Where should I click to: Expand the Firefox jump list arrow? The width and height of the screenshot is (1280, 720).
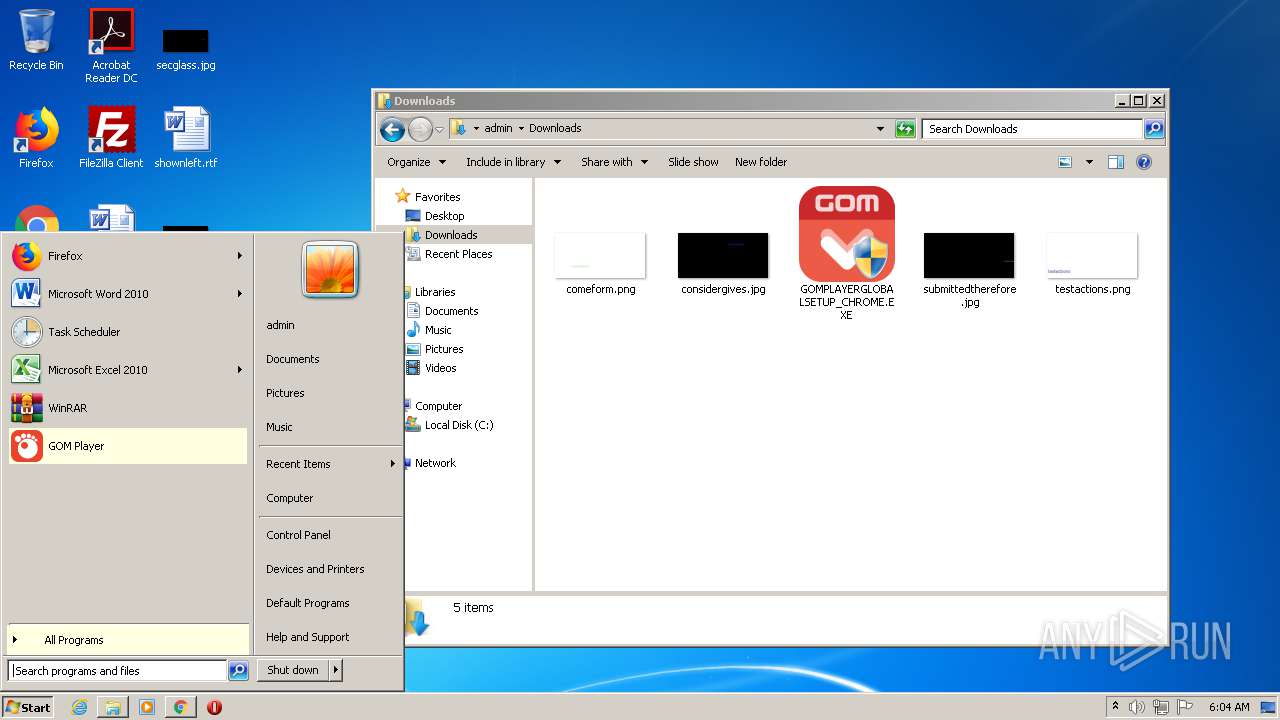[x=240, y=256]
